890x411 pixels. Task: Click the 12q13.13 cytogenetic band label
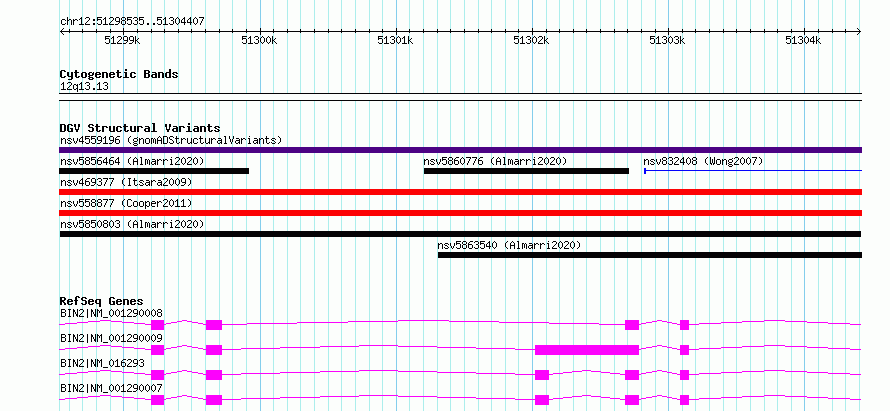pyautogui.click(x=85, y=87)
